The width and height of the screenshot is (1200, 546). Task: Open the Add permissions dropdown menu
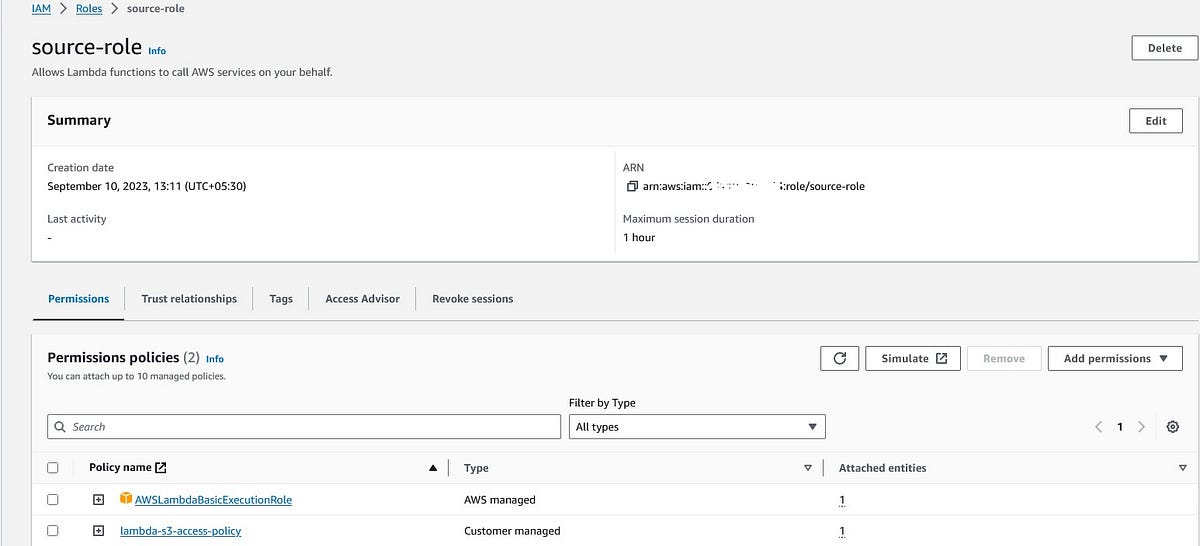point(1115,359)
